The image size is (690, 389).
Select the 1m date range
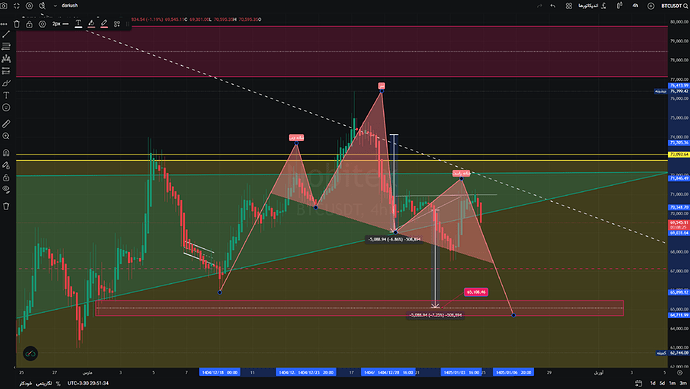tap(673, 383)
